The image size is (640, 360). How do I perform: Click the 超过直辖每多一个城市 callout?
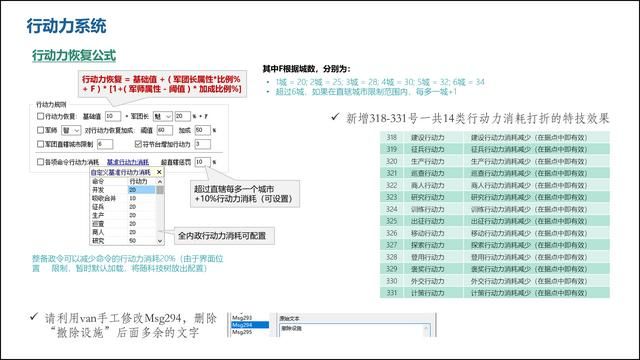[244, 194]
